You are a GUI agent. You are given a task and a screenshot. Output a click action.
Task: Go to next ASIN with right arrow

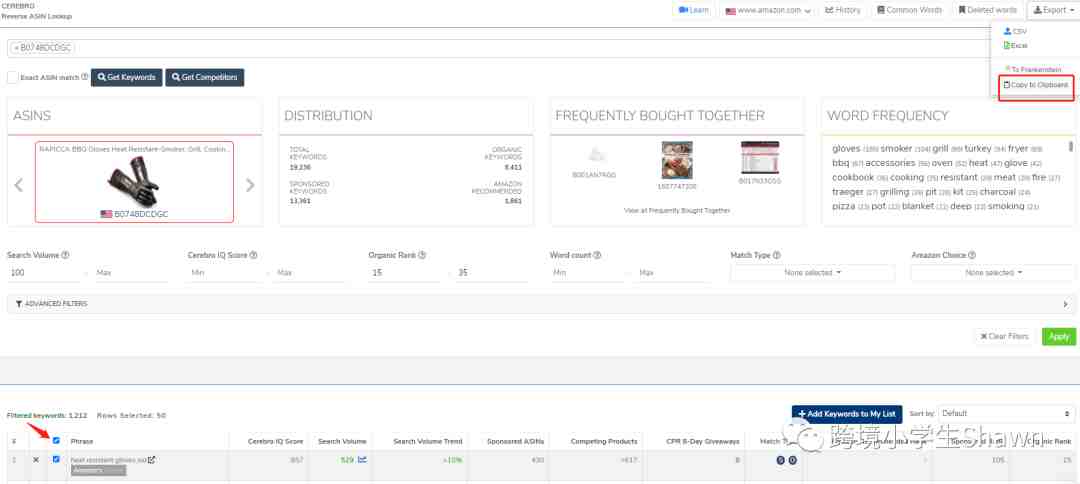[x=250, y=185]
